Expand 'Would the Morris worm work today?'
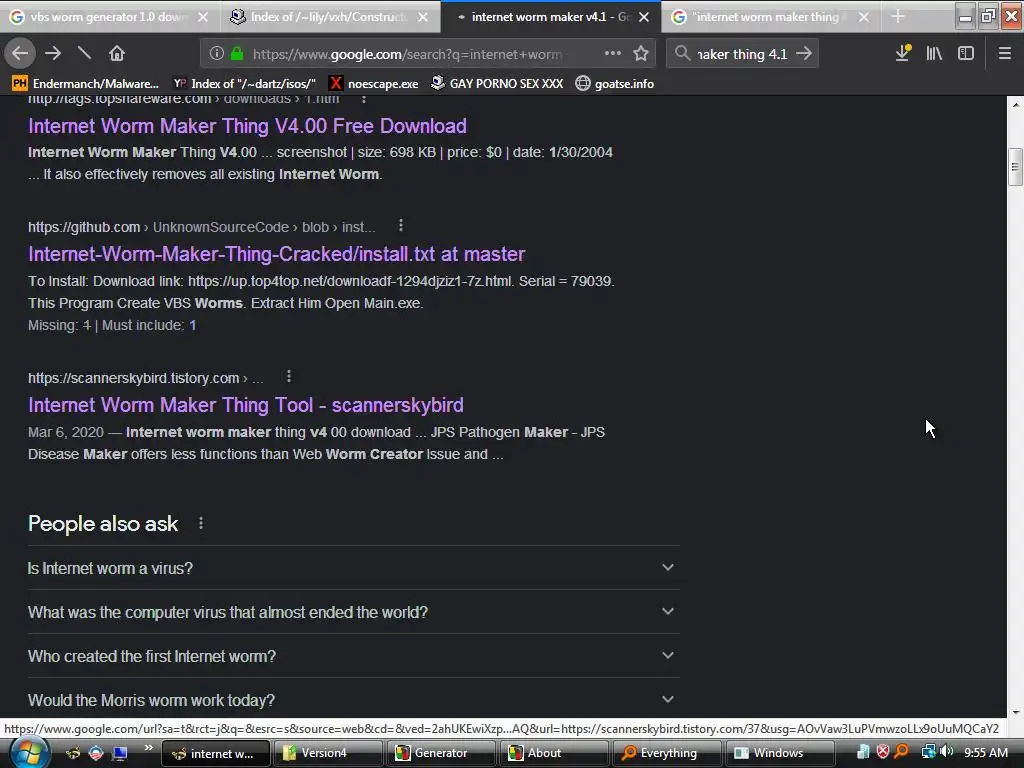The image size is (1024, 768). point(353,699)
